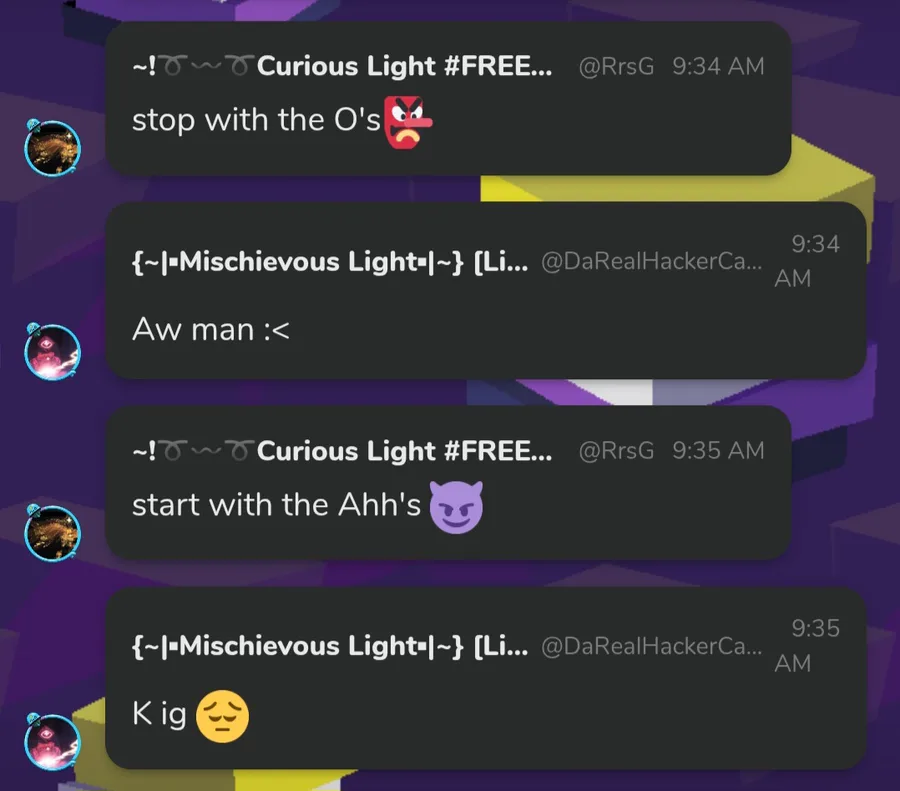The image size is (900, 791).
Task: Click Curious Light display name on 9:35 message
Action: pos(342,451)
